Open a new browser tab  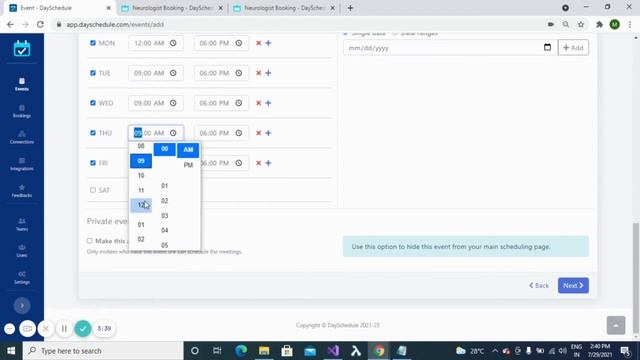[x=350, y=8]
